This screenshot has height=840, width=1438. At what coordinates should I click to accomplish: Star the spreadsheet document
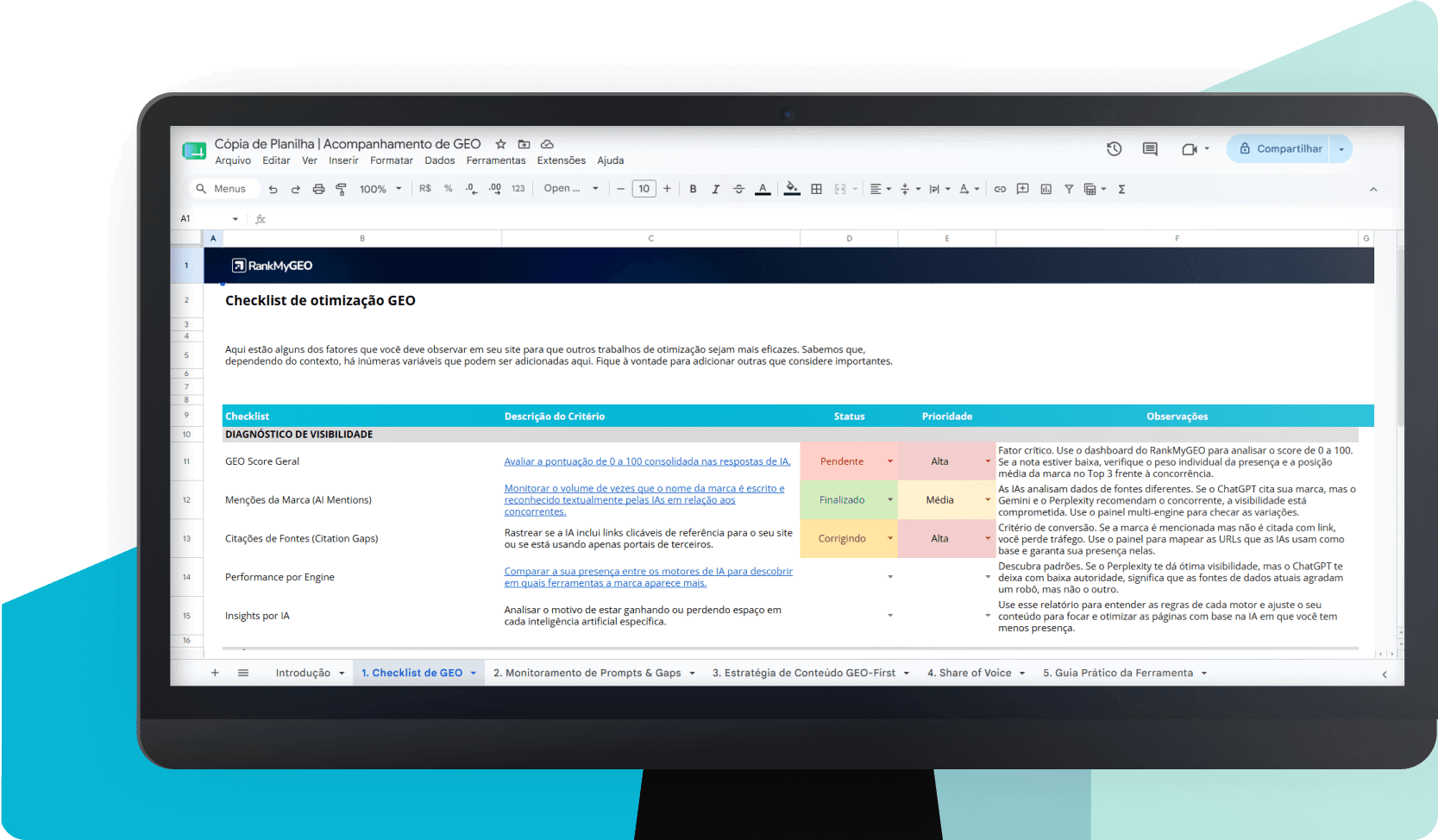tap(500, 144)
